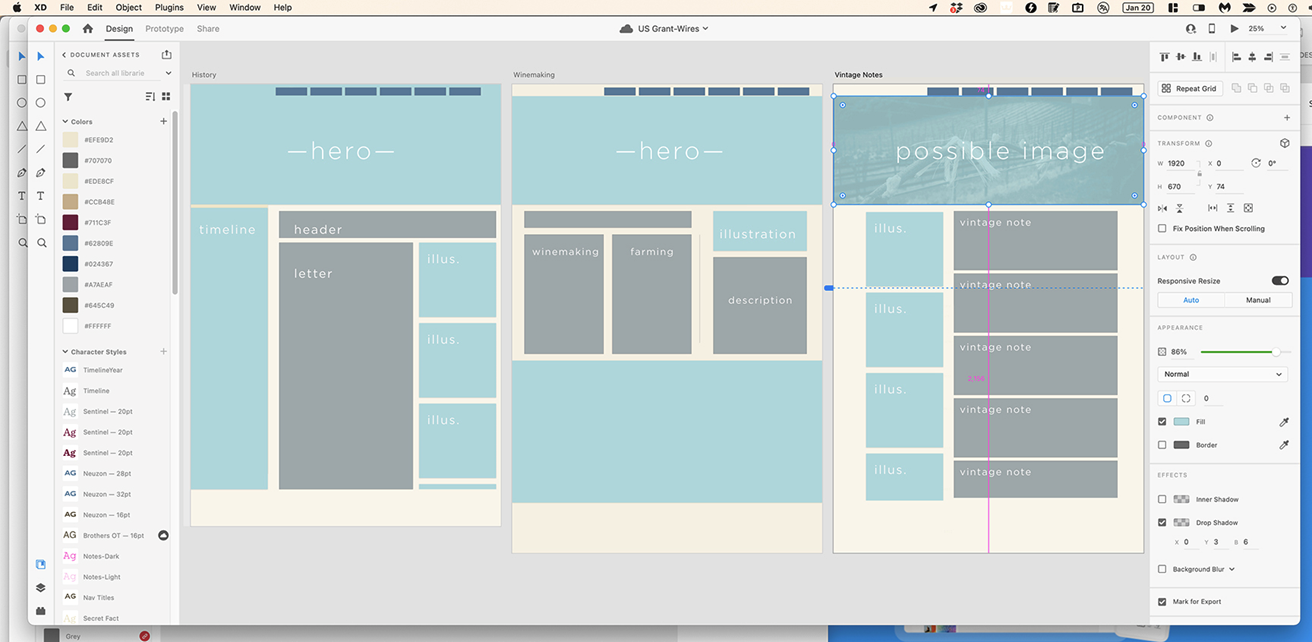This screenshot has height=642, width=1312.
Task: Open the US Grant-Wires document dropdown
Action: [668, 28]
